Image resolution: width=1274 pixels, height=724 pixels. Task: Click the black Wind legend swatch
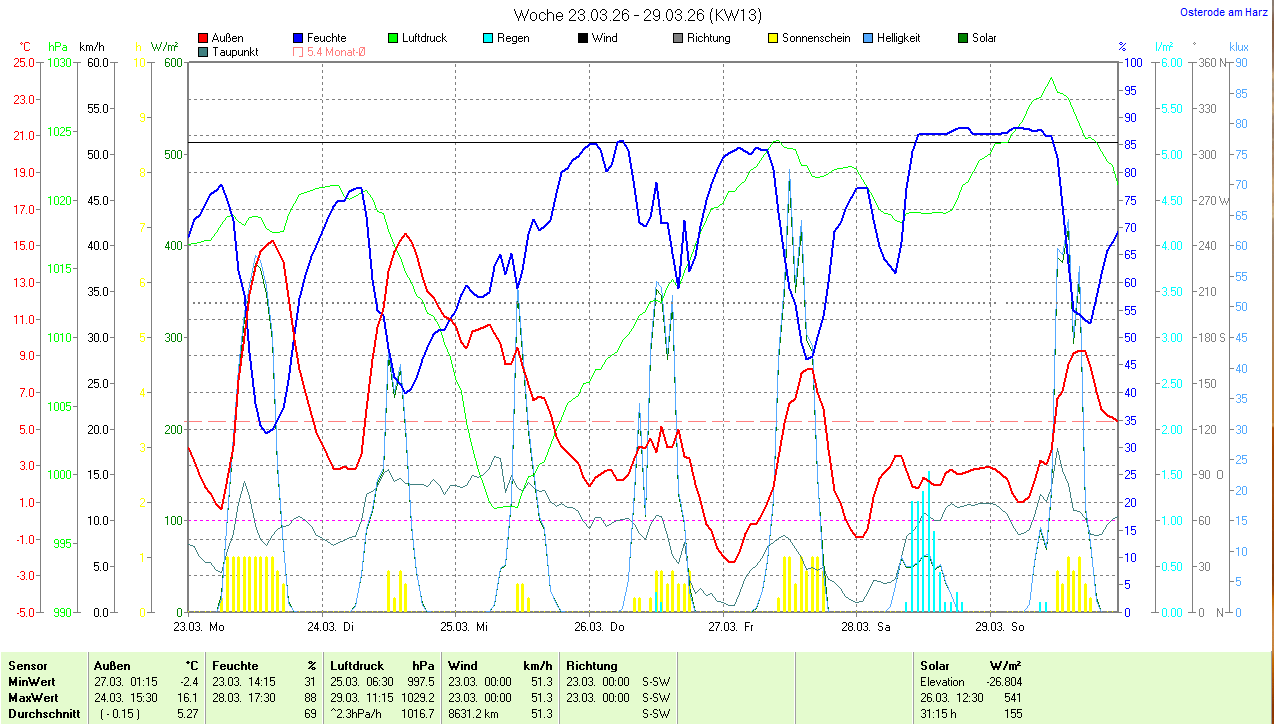[583, 39]
